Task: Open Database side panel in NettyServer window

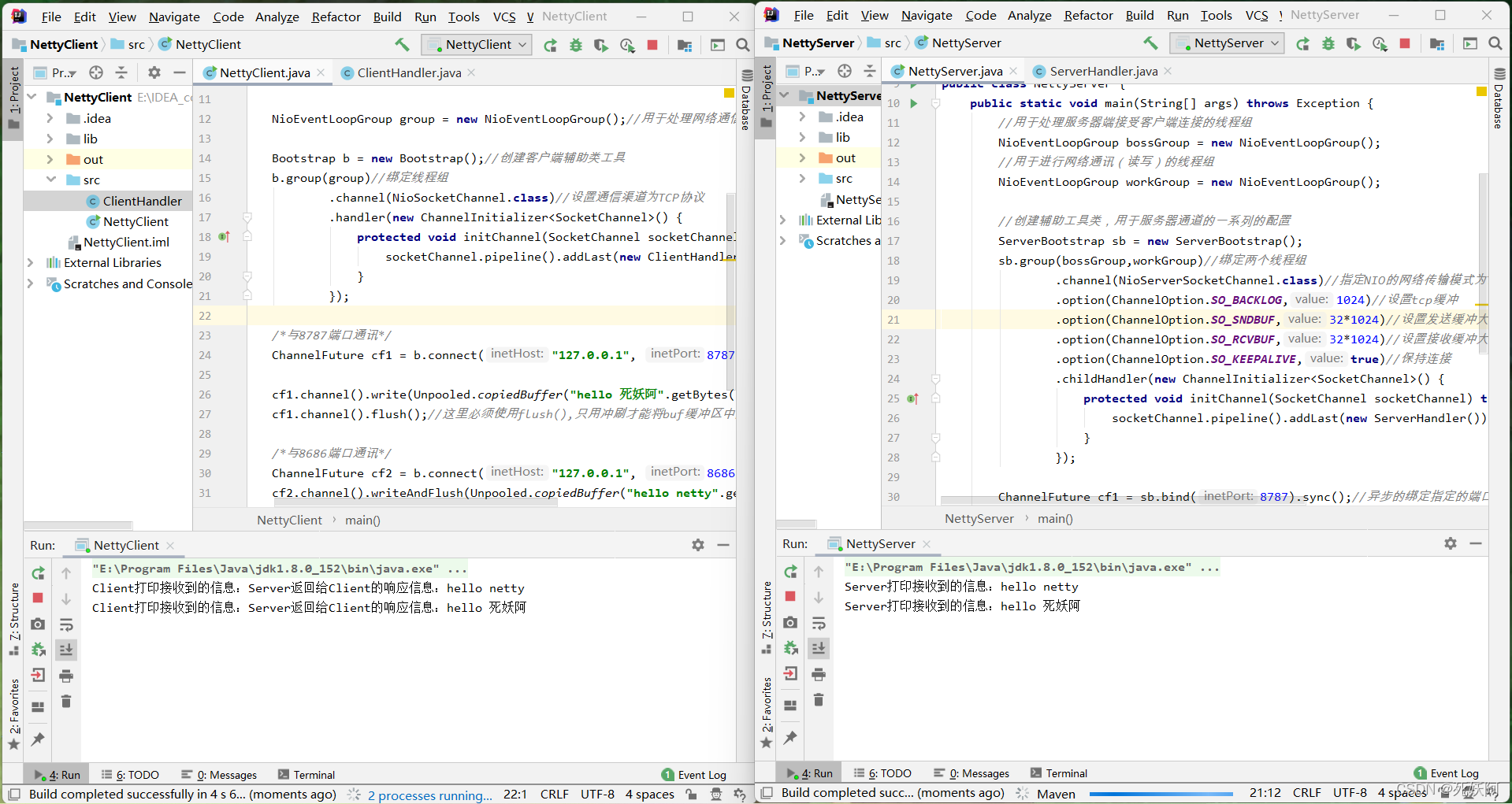Action: [1499, 98]
